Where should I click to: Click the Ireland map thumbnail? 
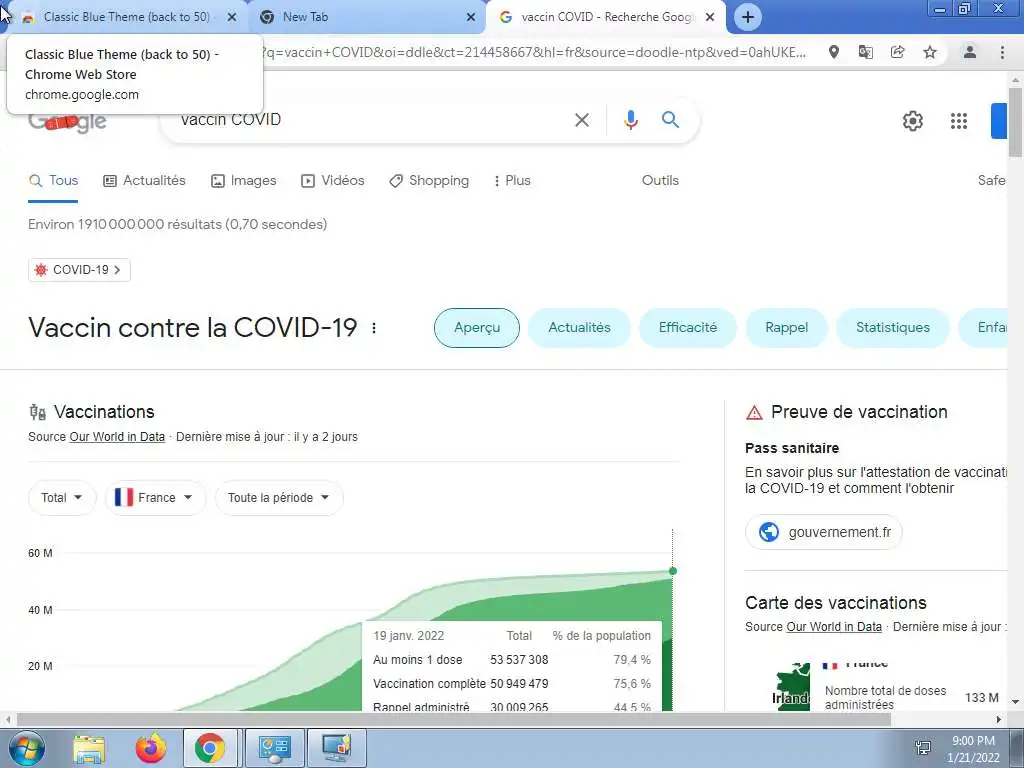click(x=792, y=687)
